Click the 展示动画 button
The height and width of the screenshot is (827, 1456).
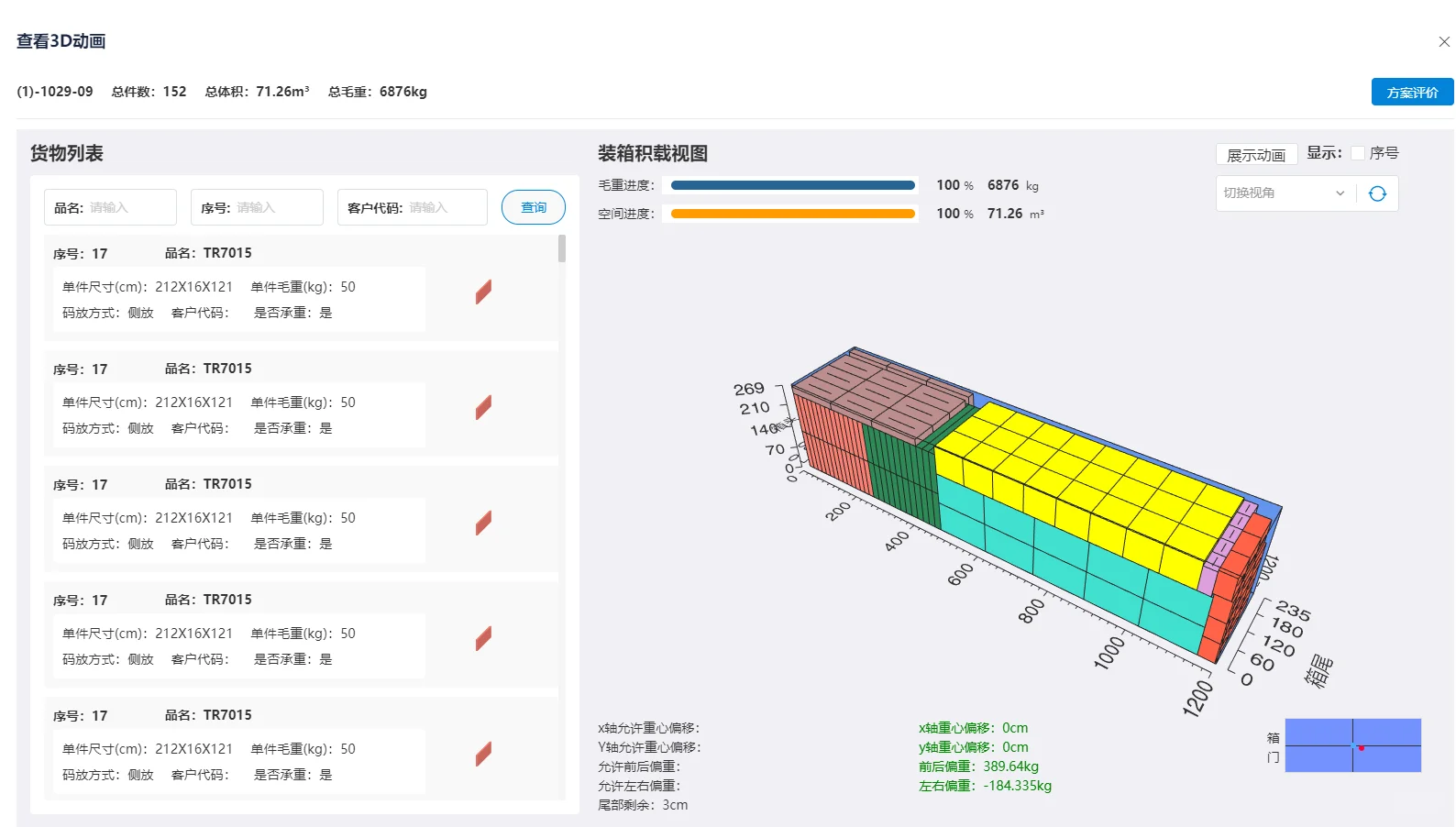tap(1256, 155)
